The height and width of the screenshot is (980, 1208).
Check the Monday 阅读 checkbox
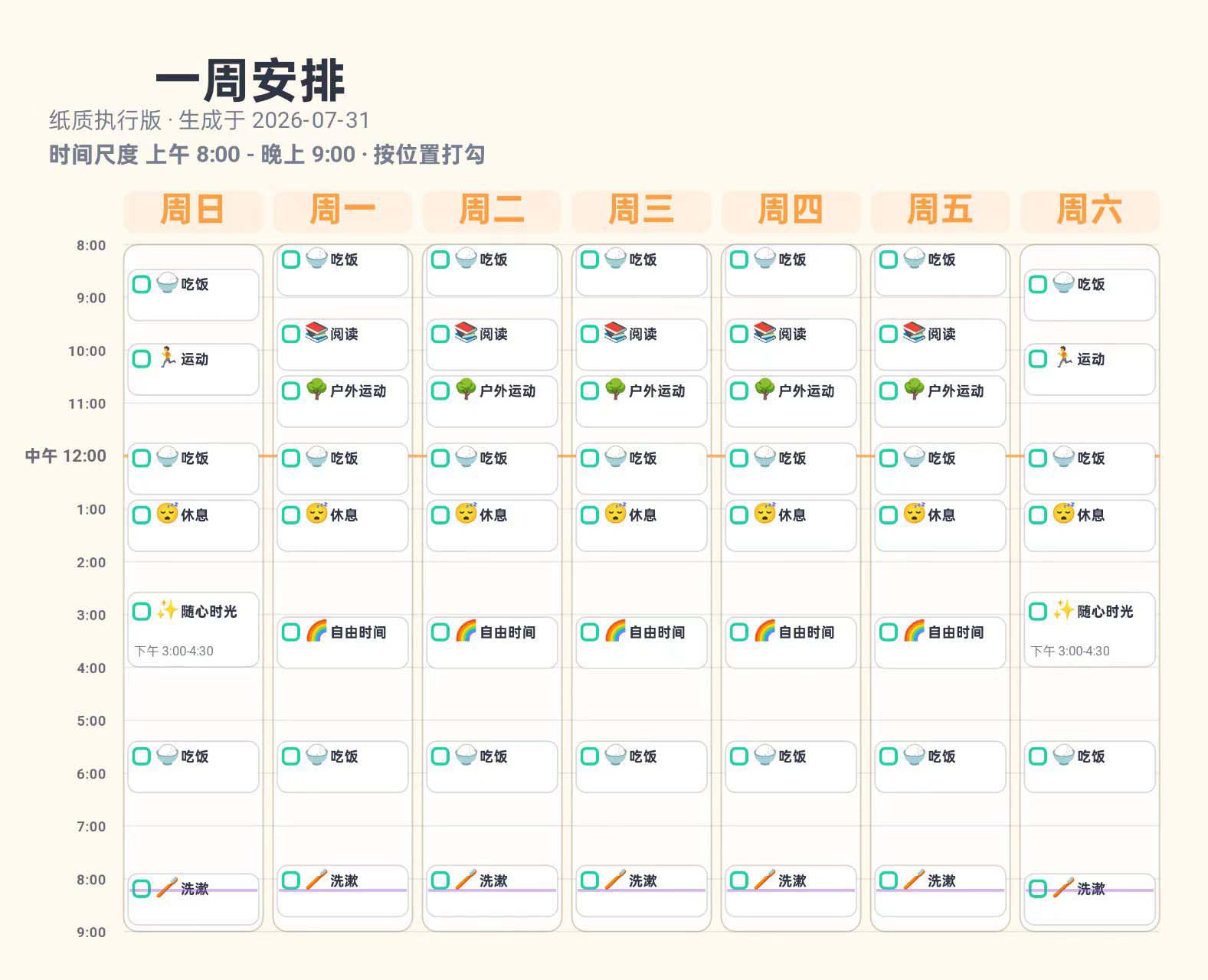(x=291, y=334)
